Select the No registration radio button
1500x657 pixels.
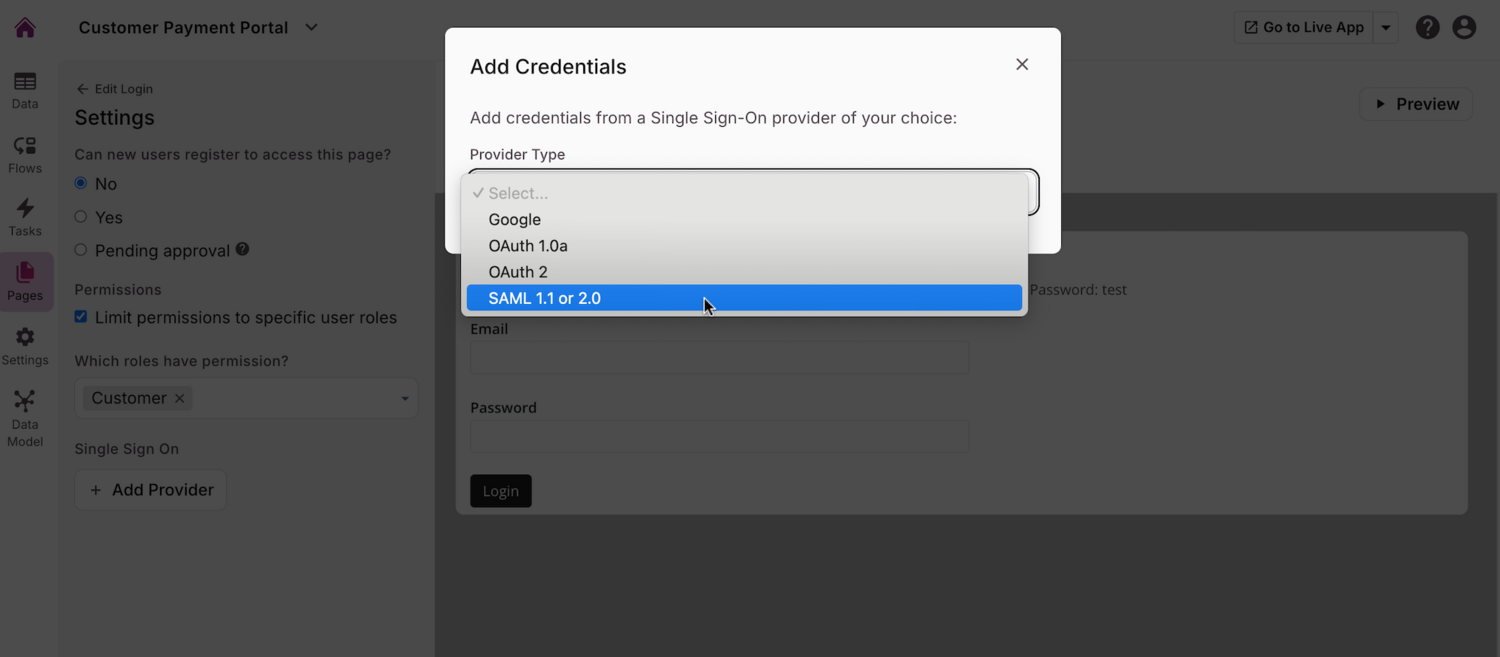[x=81, y=183]
